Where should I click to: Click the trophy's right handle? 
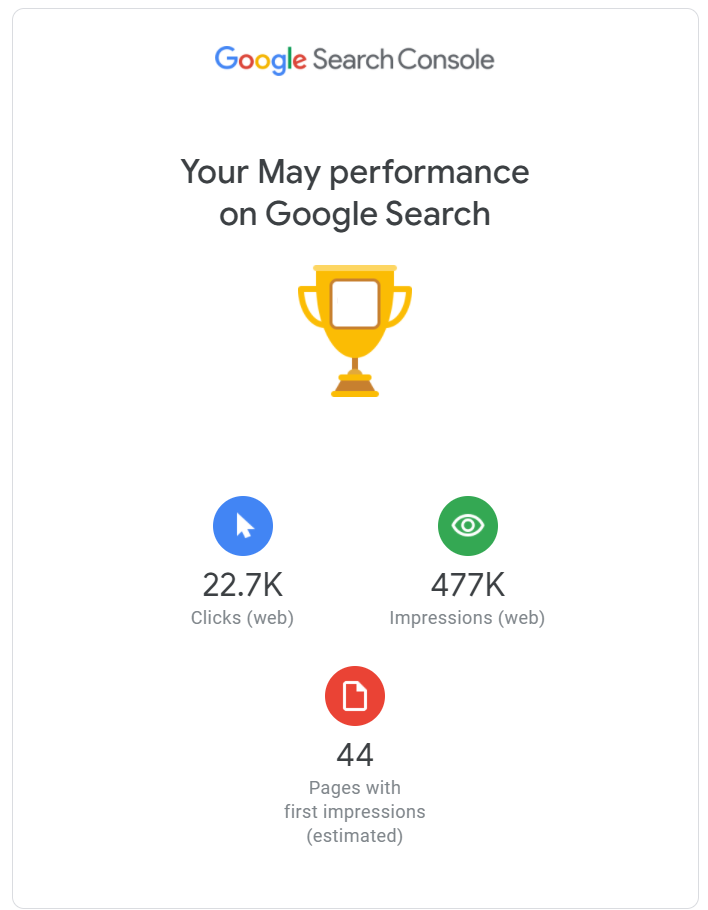(x=400, y=306)
